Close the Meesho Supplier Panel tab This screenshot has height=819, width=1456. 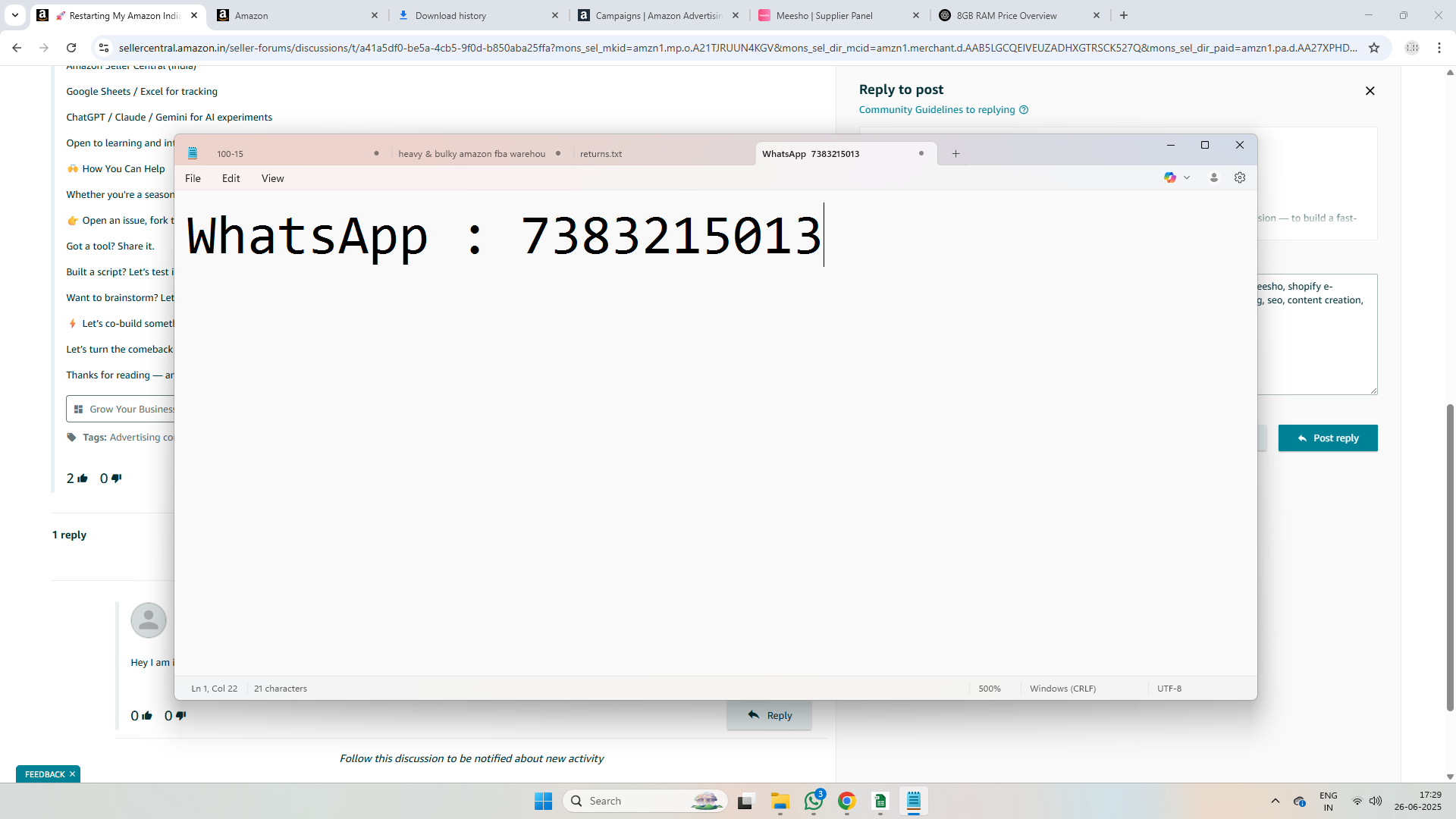pos(916,15)
